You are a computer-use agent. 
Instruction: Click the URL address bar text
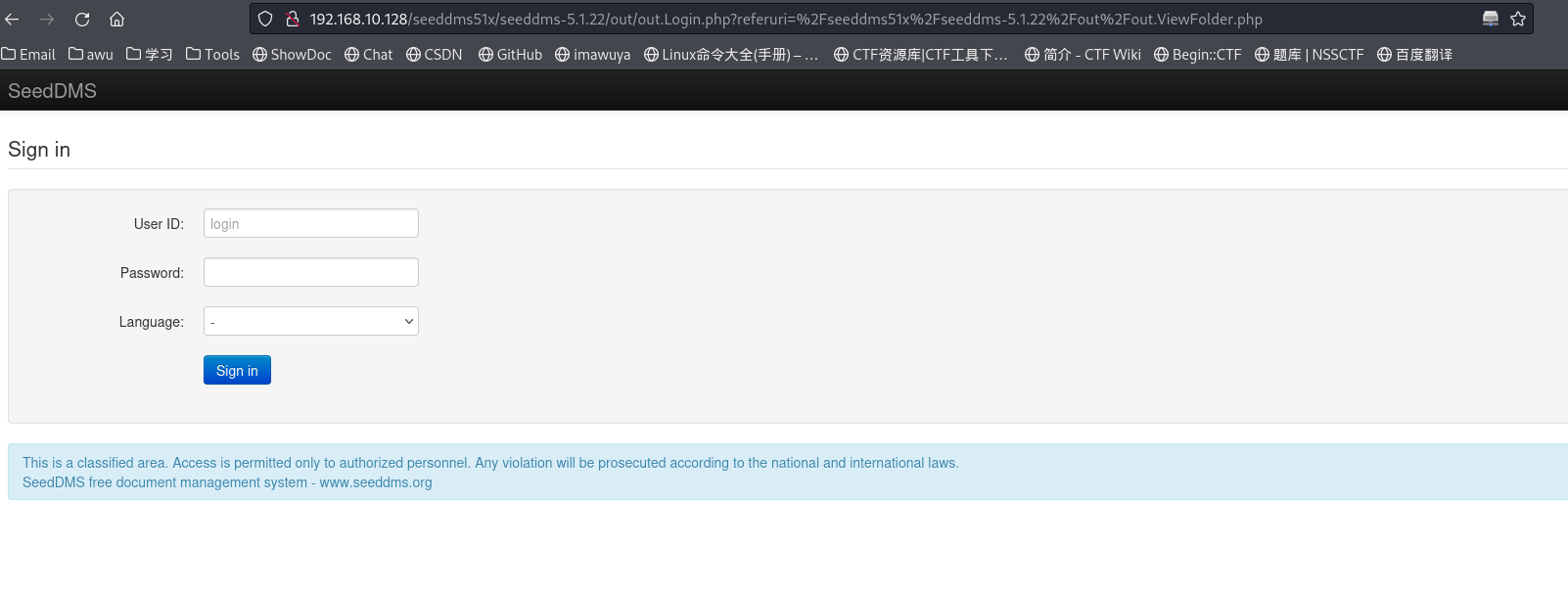click(x=786, y=19)
